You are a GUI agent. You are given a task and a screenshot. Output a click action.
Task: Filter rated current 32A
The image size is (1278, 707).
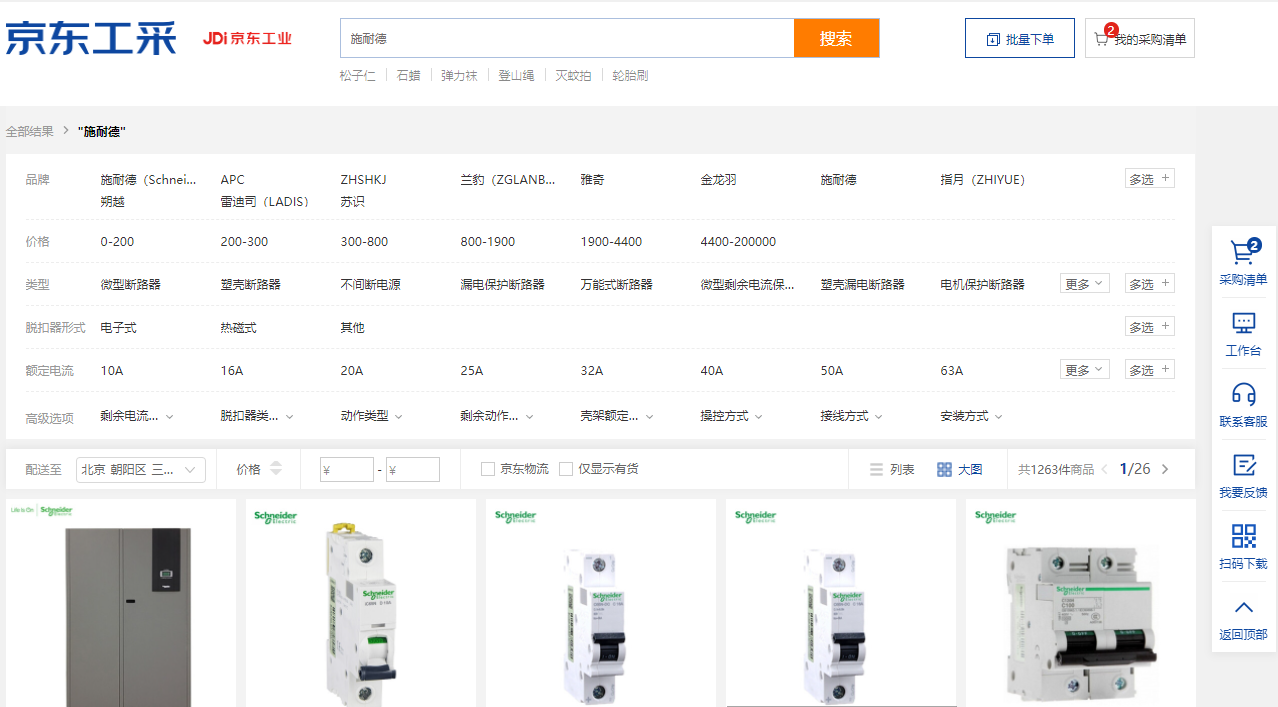point(591,370)
